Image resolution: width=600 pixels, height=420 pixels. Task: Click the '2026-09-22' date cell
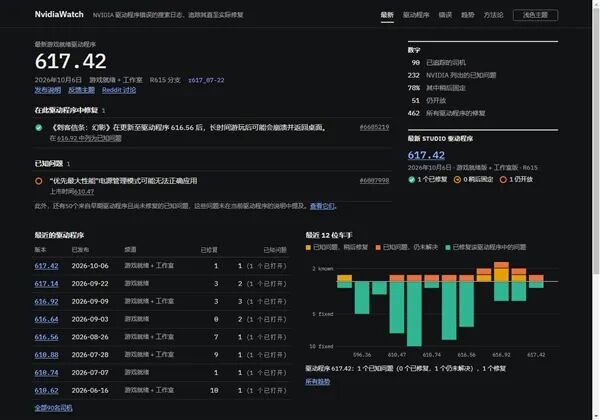90,283
